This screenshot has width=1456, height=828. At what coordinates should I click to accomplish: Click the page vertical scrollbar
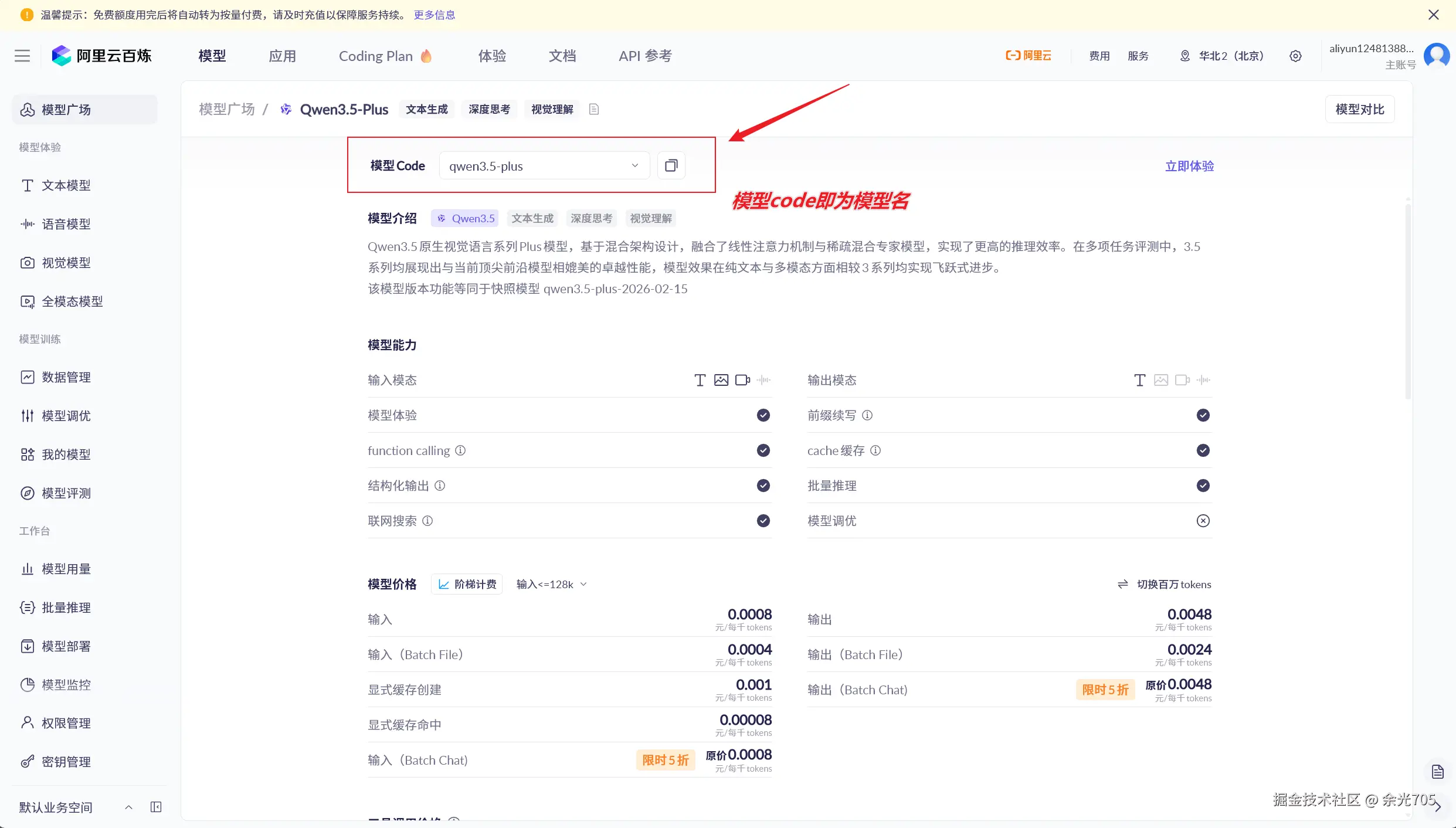(x=1408, y=299)
